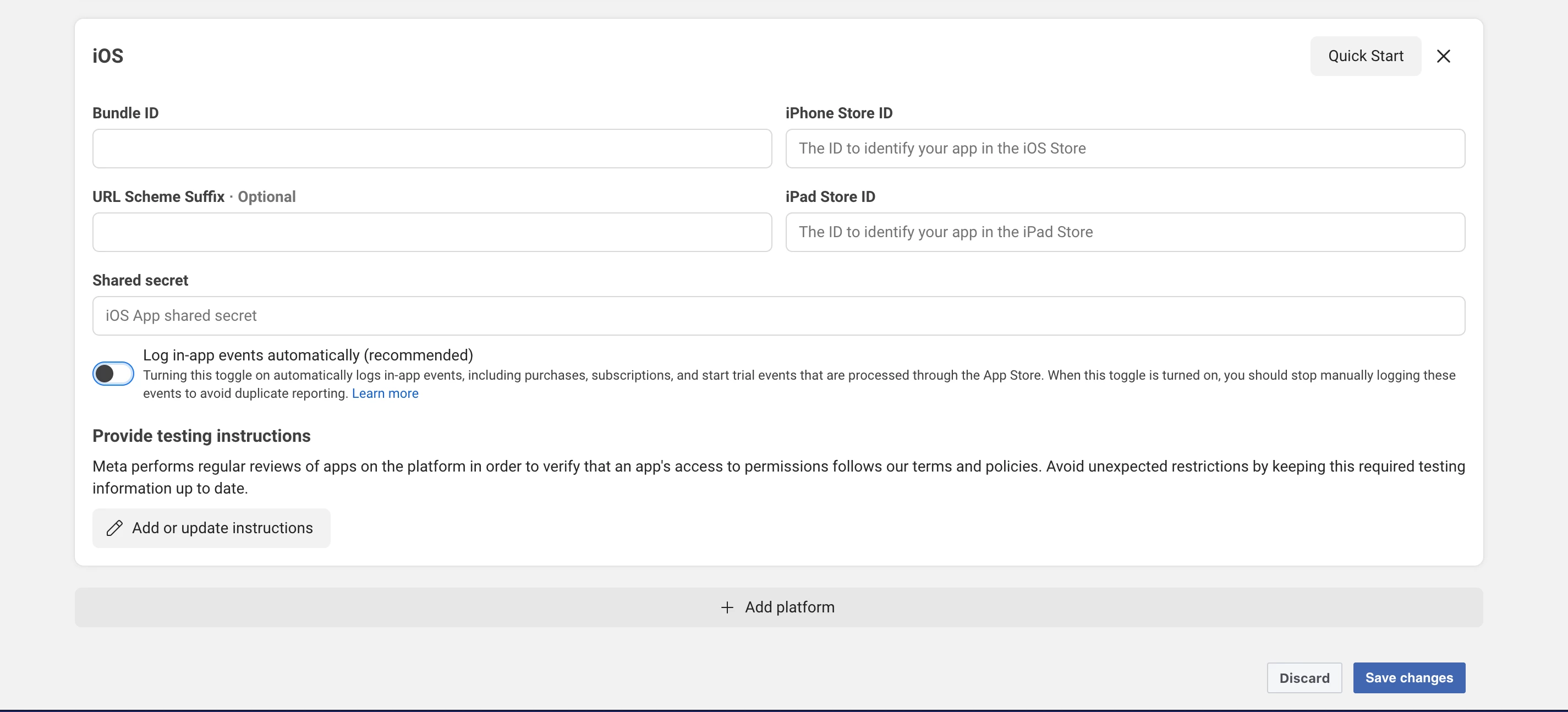The width and height of the screenshot is (1568, 712).
Task: Discard the pending changes
Action: pyautogui.click(x=1304, y=677)
